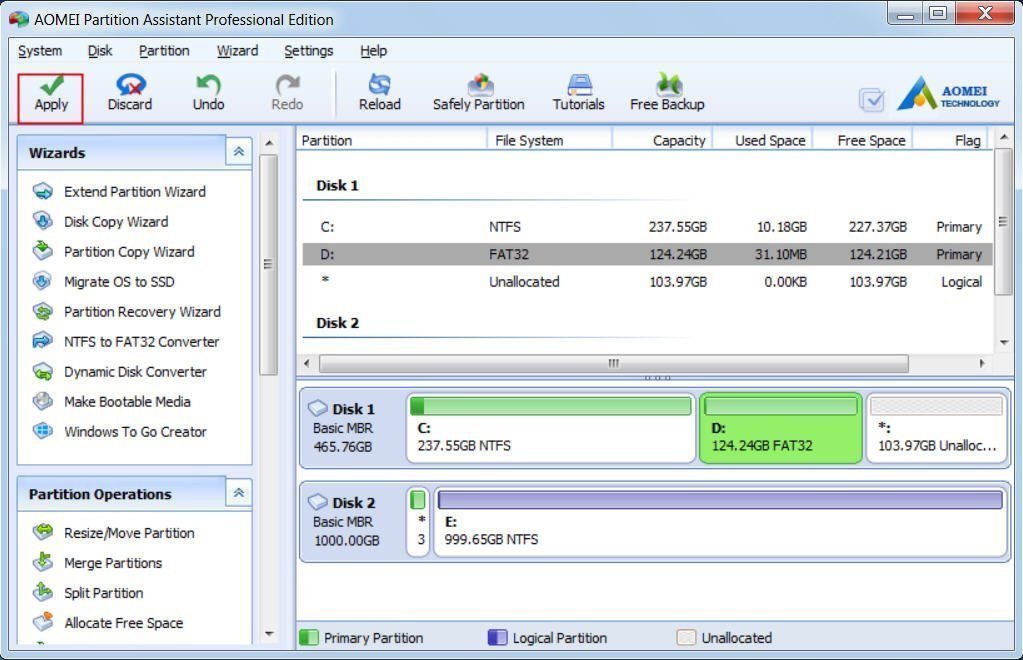Click the AOMEI Technology logo

point(948,93)
